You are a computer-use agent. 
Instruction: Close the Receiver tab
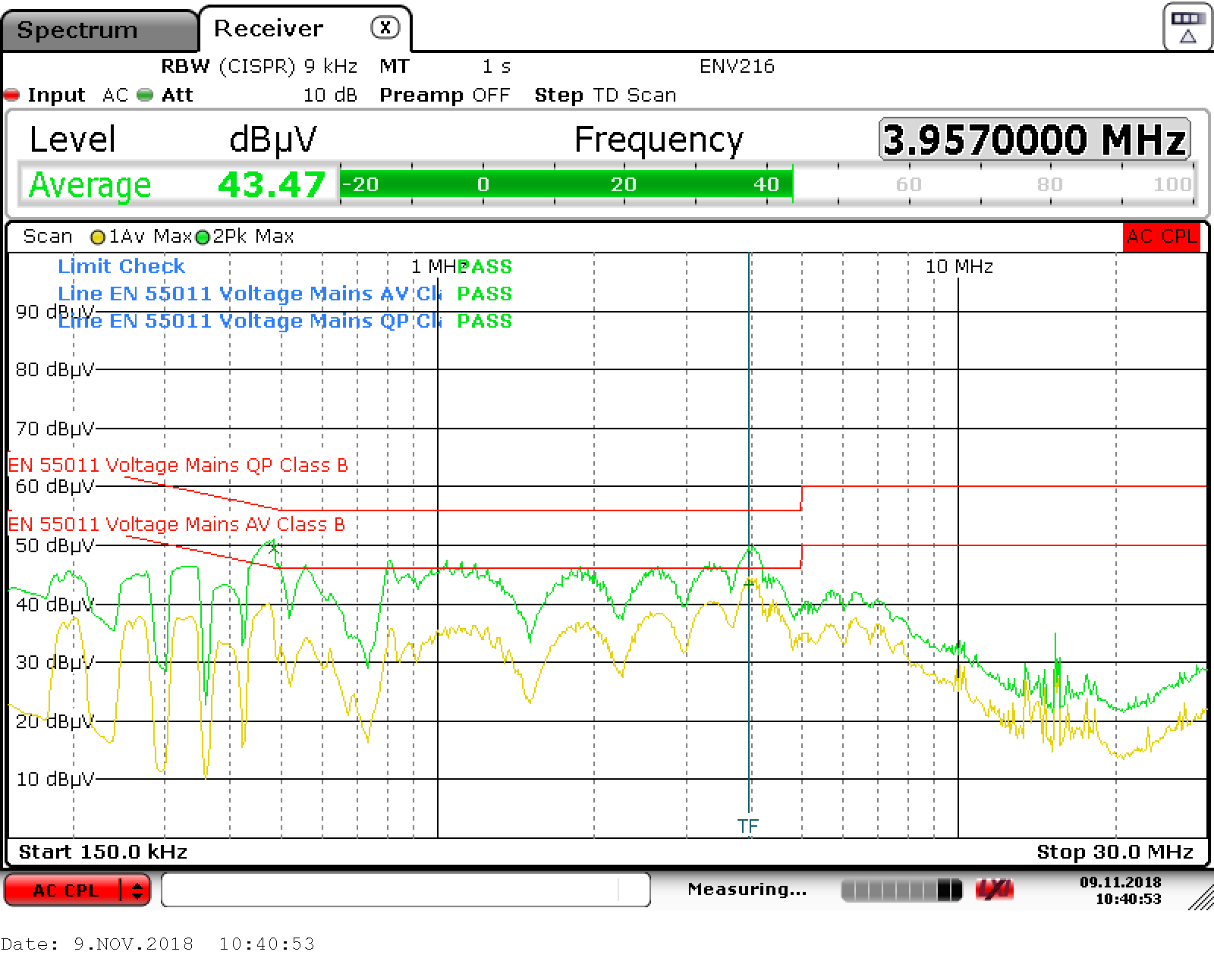(385, 28)
